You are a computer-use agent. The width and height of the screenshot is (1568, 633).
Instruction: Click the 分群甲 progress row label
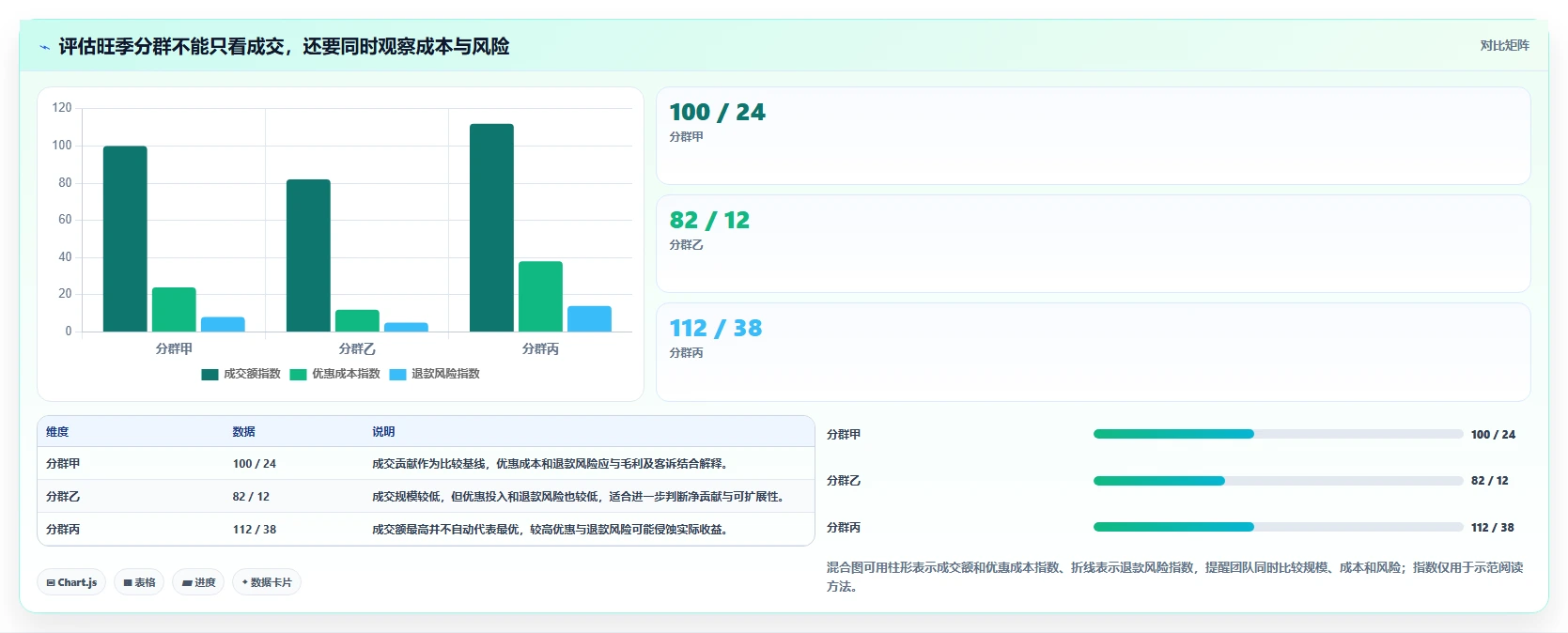[x=844, y=435]
